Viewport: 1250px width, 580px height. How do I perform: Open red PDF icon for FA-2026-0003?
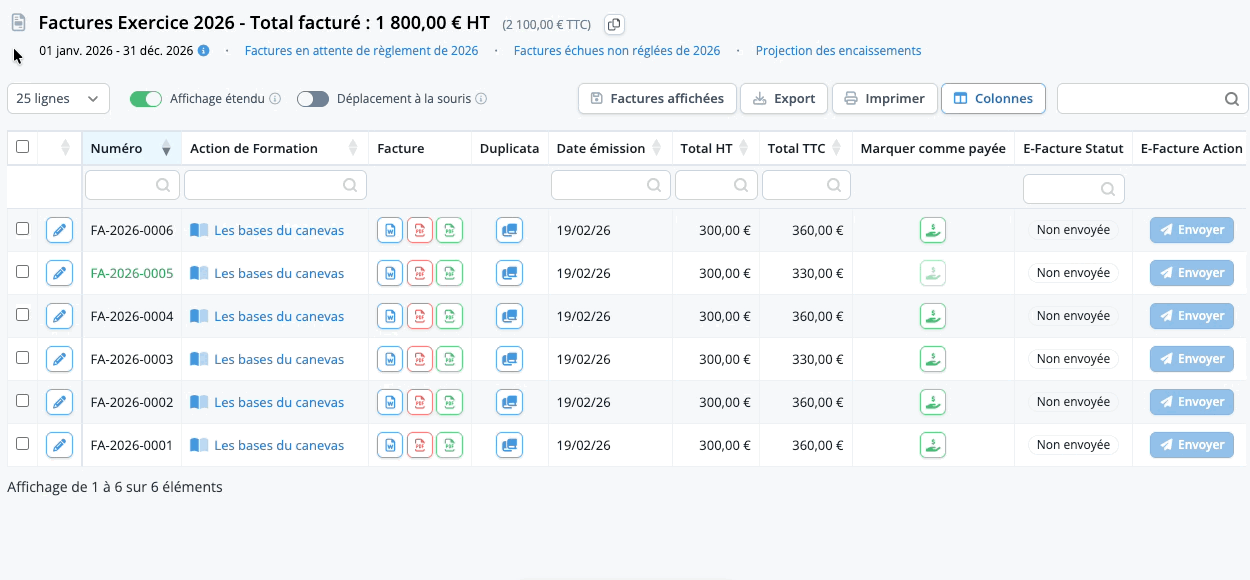(420, 359)
